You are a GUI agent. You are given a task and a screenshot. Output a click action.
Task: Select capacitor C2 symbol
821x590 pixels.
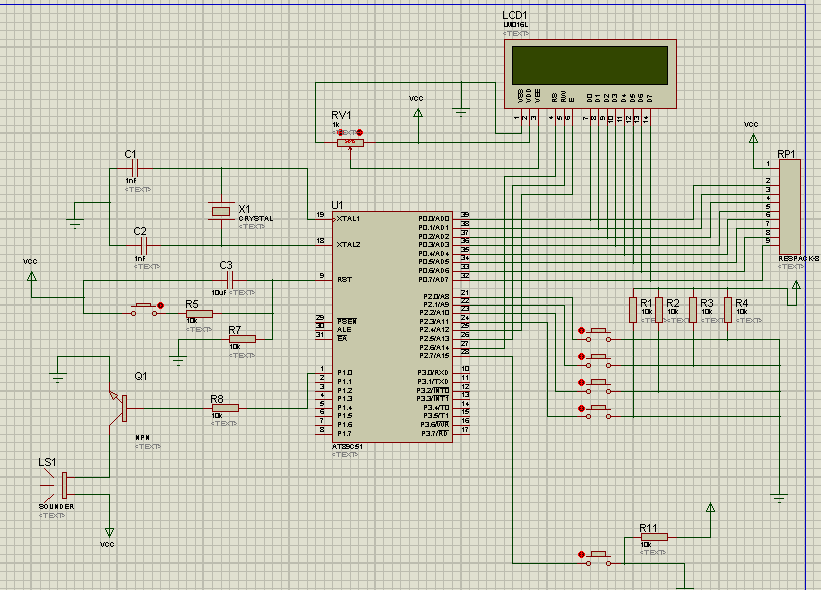click(144, 245)
